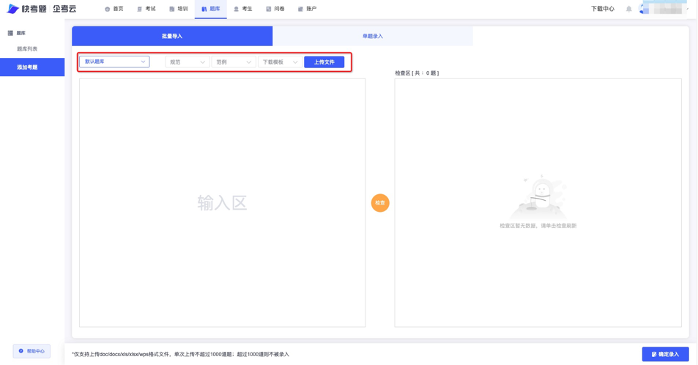Open the 问卷 survey nav item

[x=275, y=9]
